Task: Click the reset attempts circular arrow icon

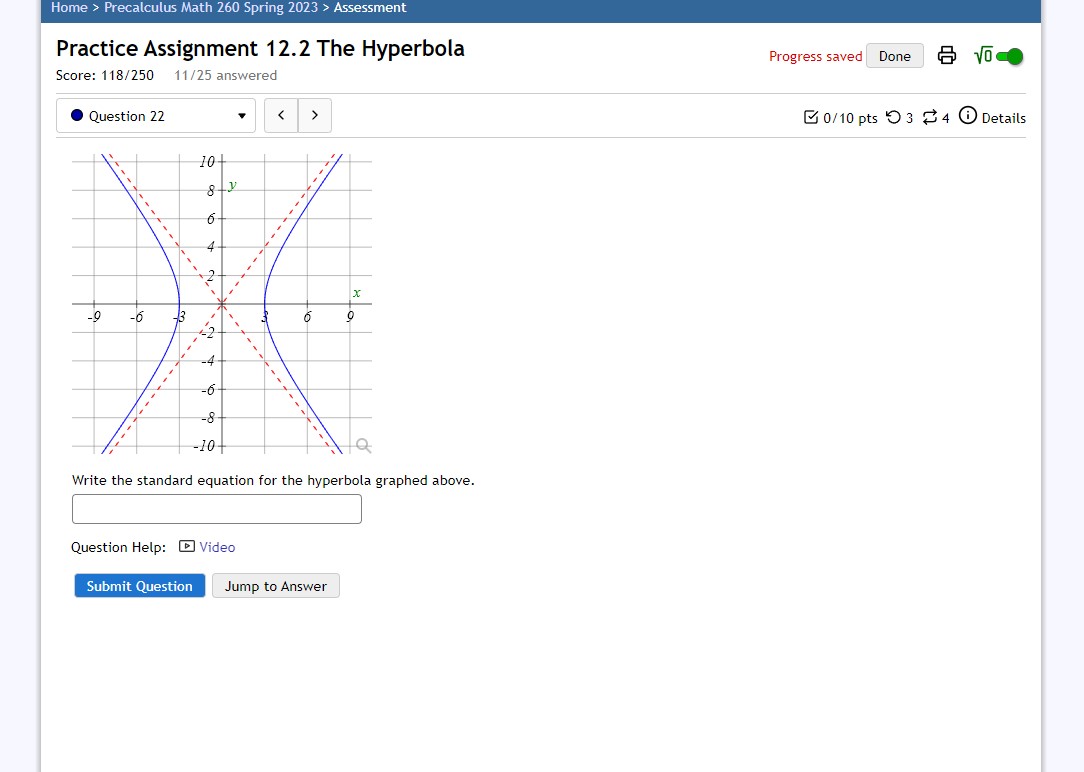Action: point(895,118)
